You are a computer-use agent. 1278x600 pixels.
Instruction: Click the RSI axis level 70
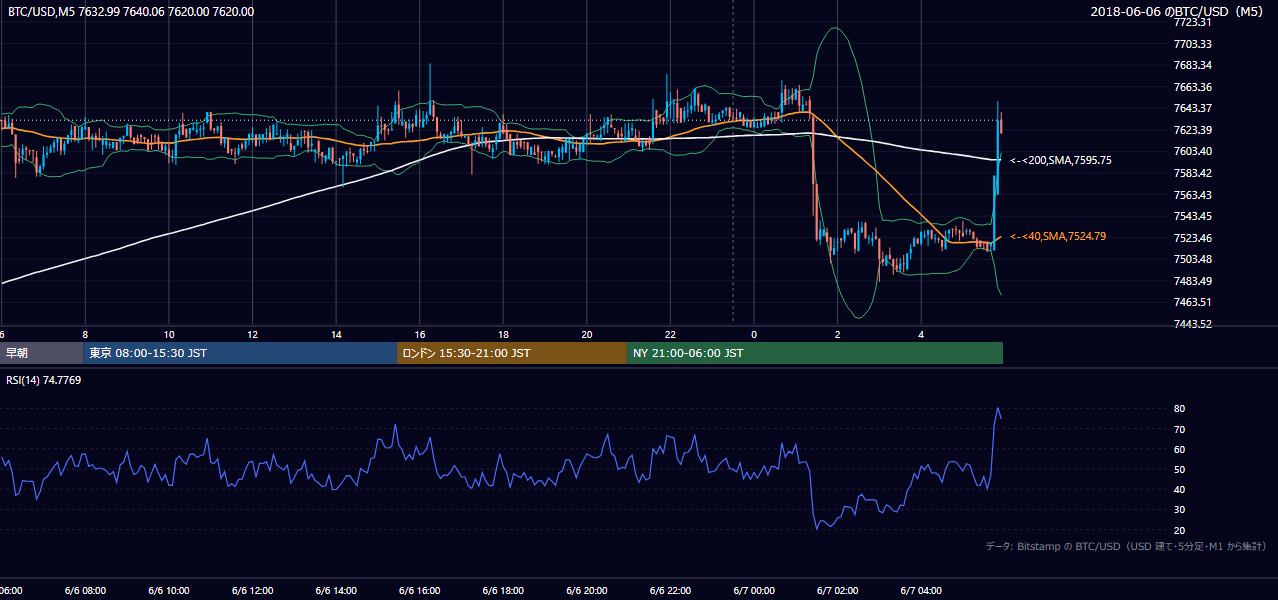1180,429
